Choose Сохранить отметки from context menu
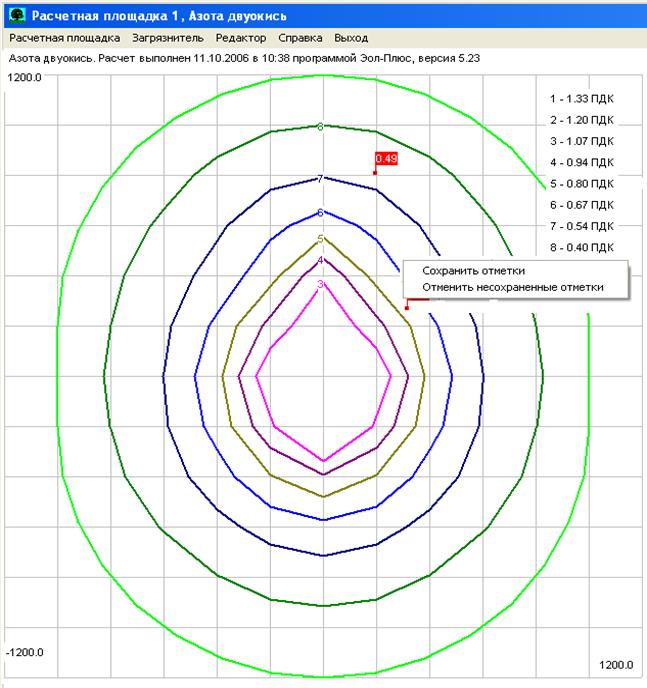Viewport: 647px width, 688px height. 473,270
